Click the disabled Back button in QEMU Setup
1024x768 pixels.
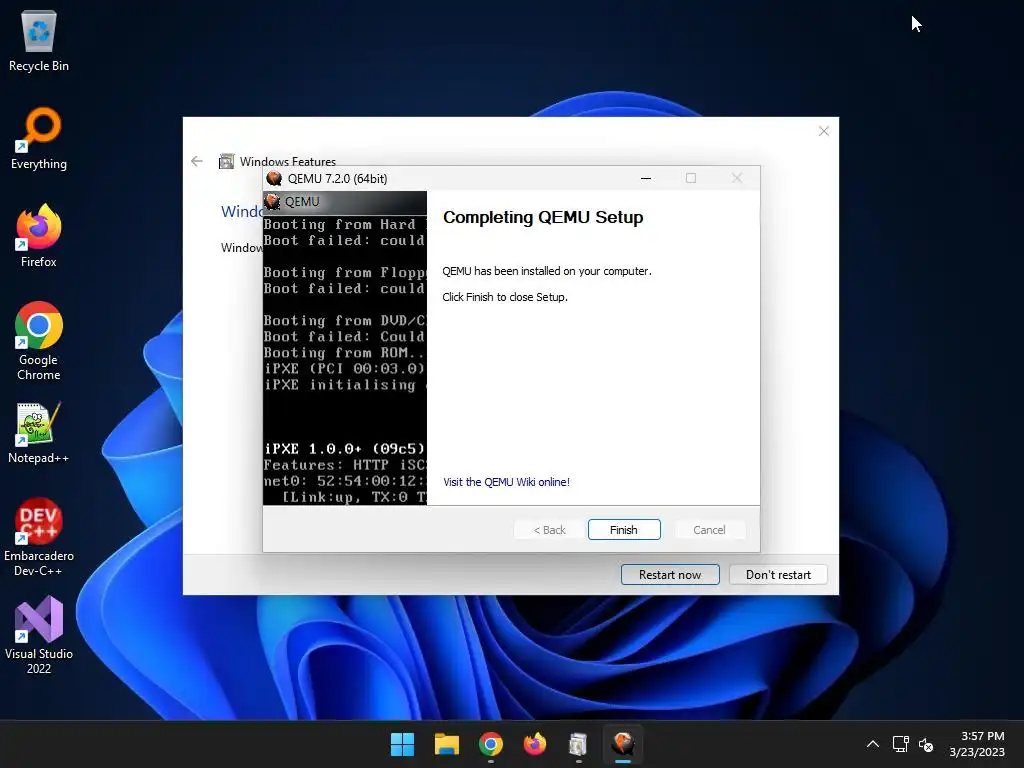click(x=549, y=530)
